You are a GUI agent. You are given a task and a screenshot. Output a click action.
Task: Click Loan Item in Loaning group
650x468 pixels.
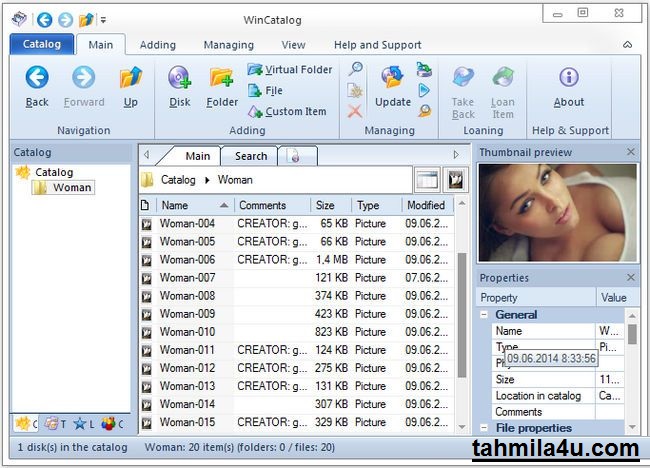(502, 93)
